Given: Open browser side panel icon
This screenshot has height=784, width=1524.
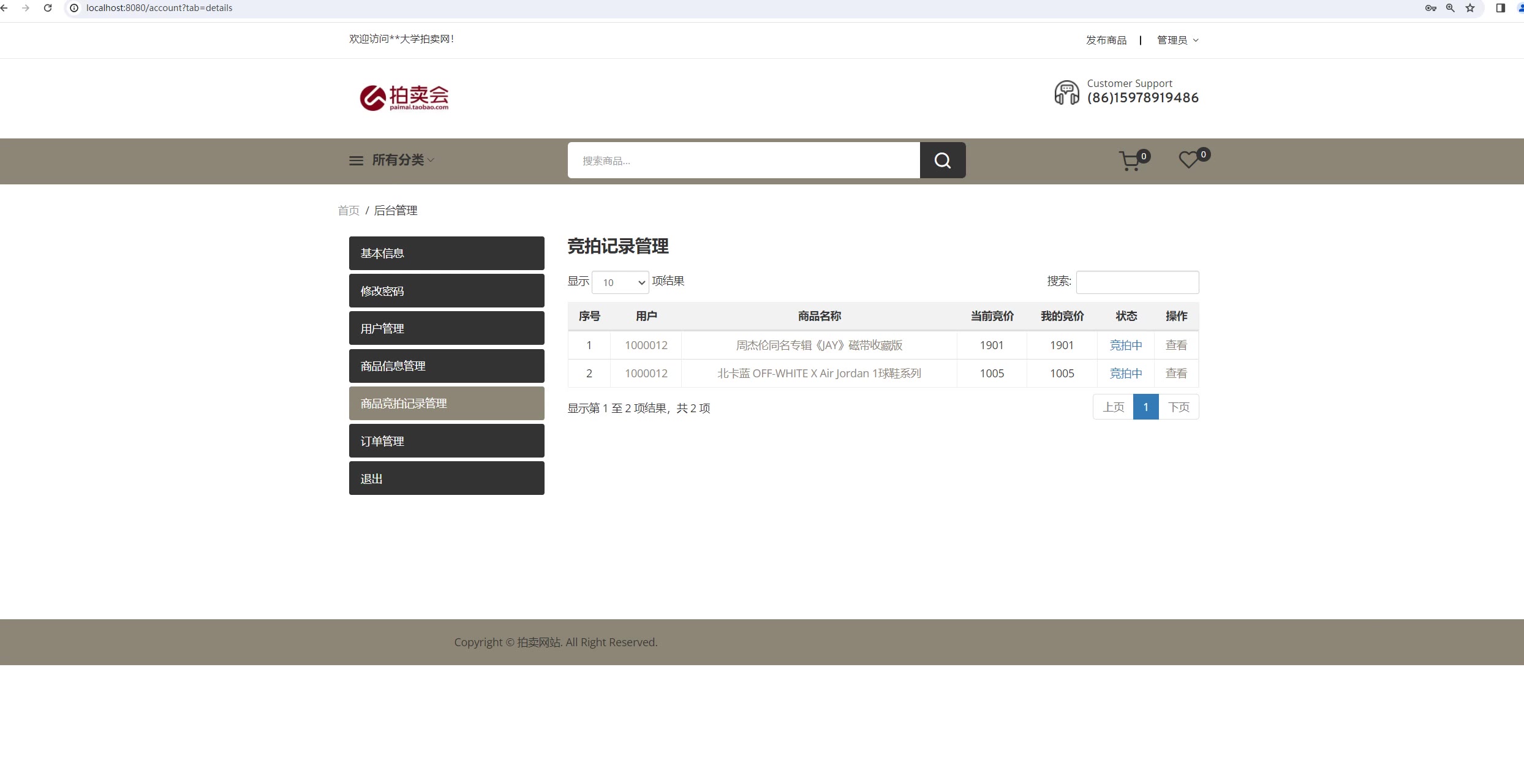Looking at the screenshot, I should click(1500, 8).
